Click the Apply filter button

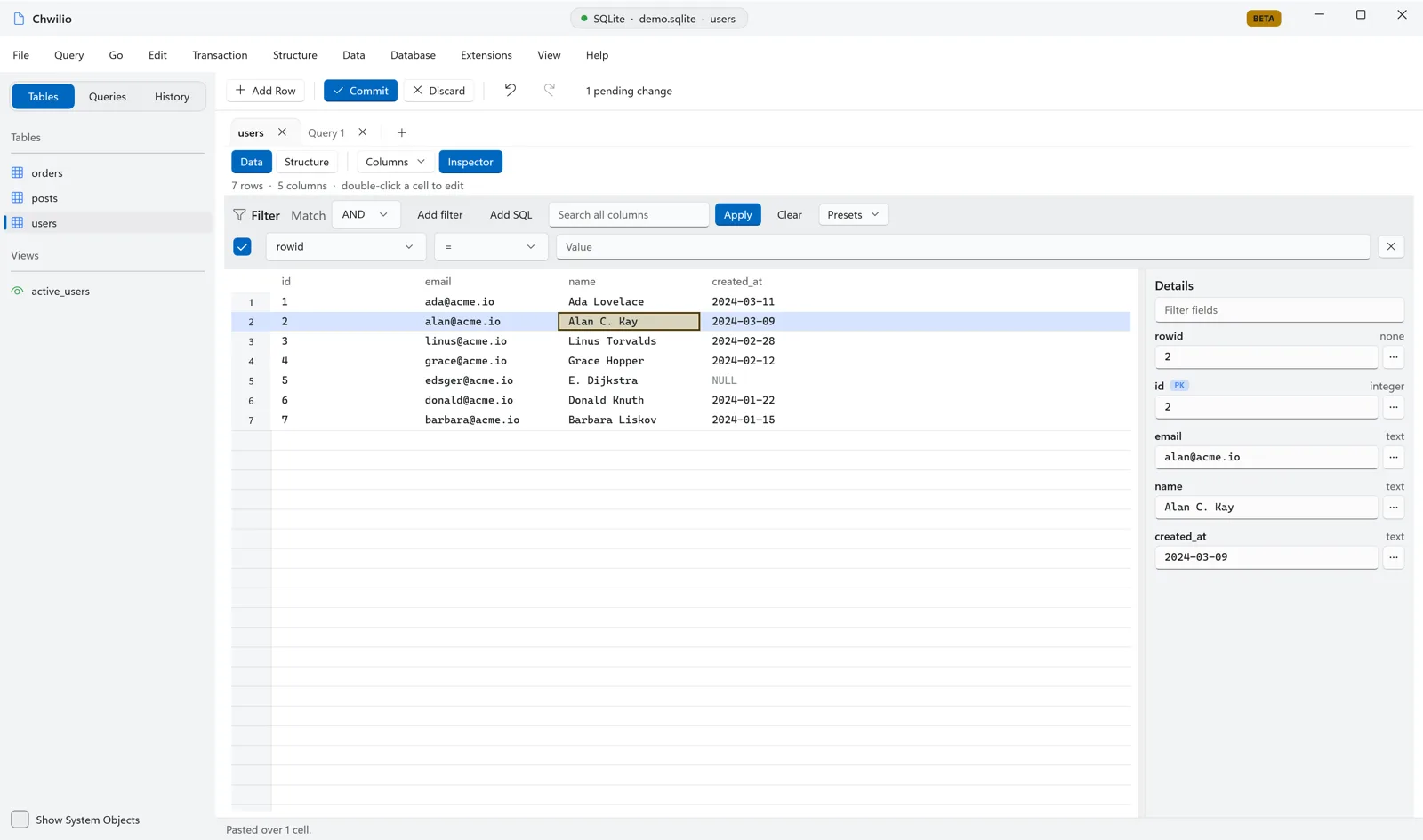[737, 214]
